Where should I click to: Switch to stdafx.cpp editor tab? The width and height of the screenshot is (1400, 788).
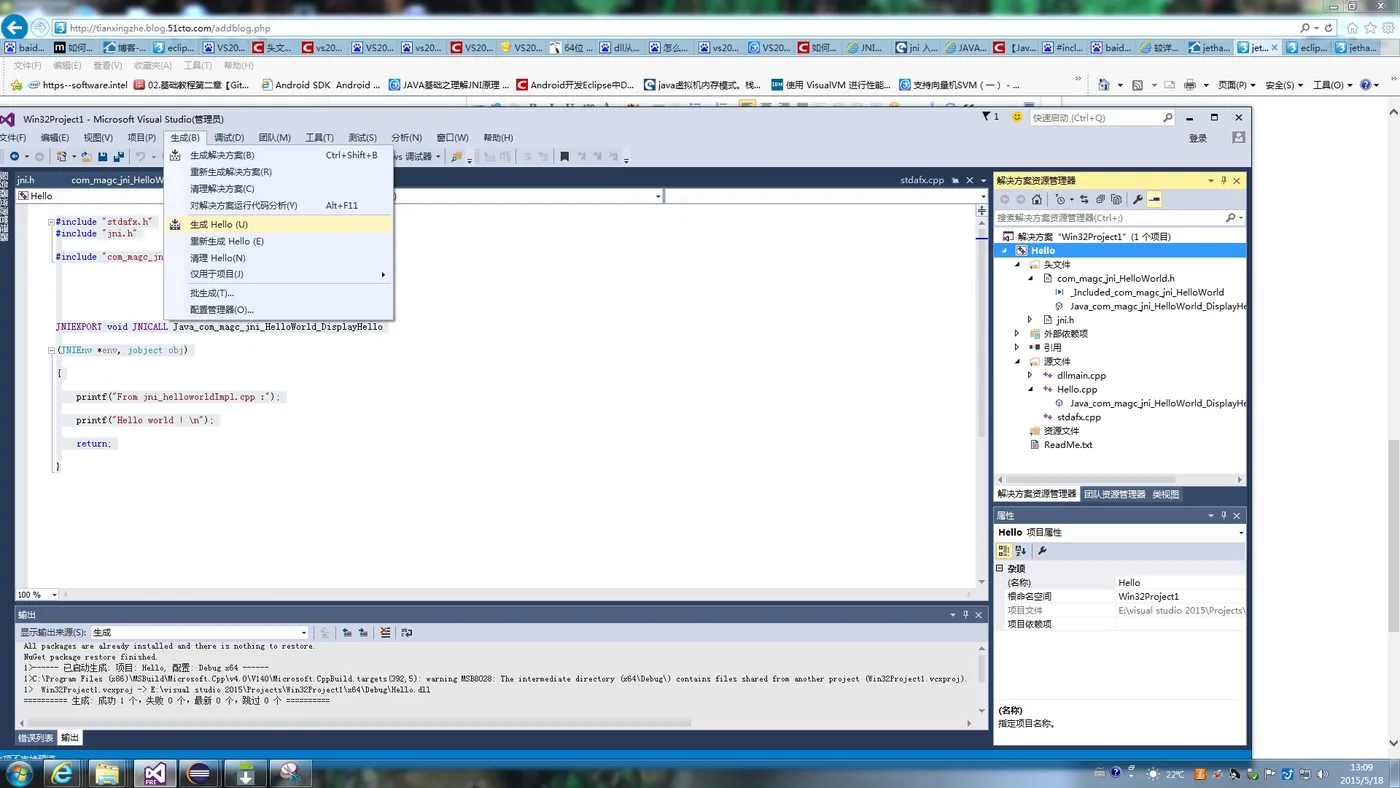coord(922,180)
